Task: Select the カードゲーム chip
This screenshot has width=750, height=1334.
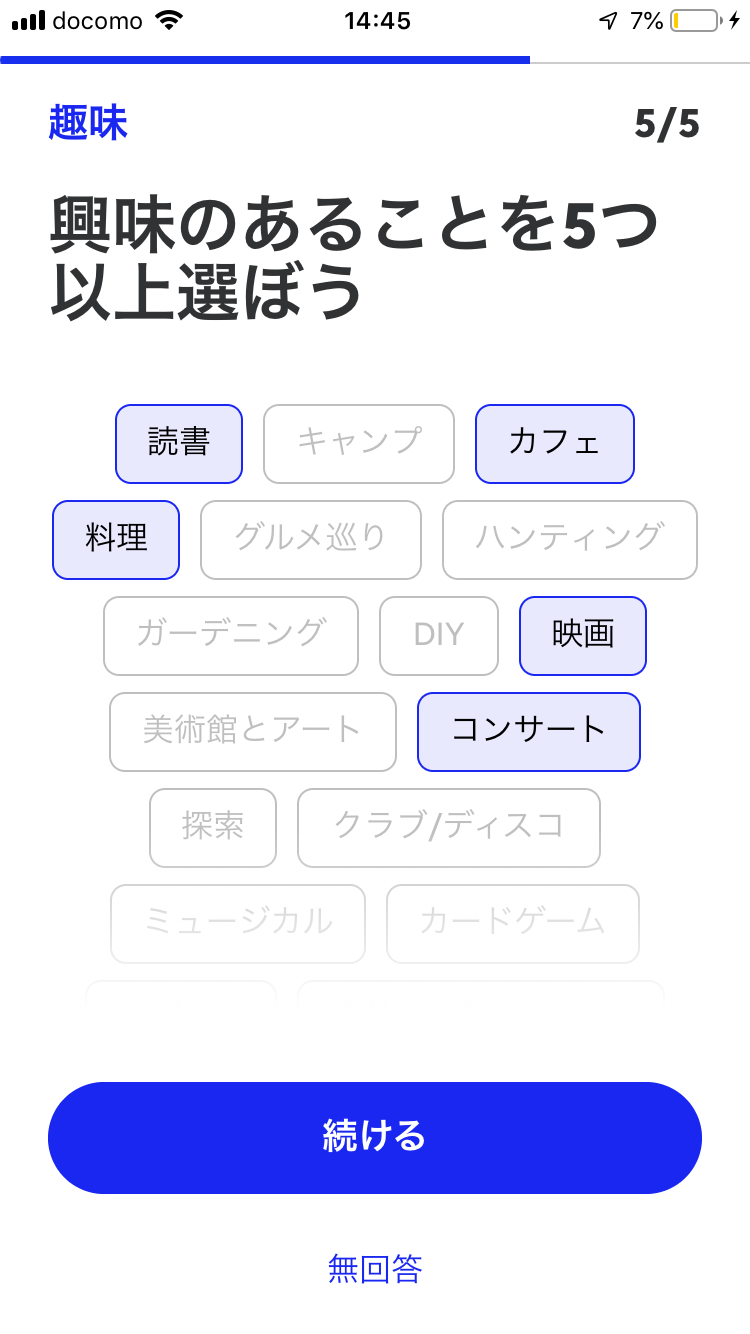Action: [512, 923]
